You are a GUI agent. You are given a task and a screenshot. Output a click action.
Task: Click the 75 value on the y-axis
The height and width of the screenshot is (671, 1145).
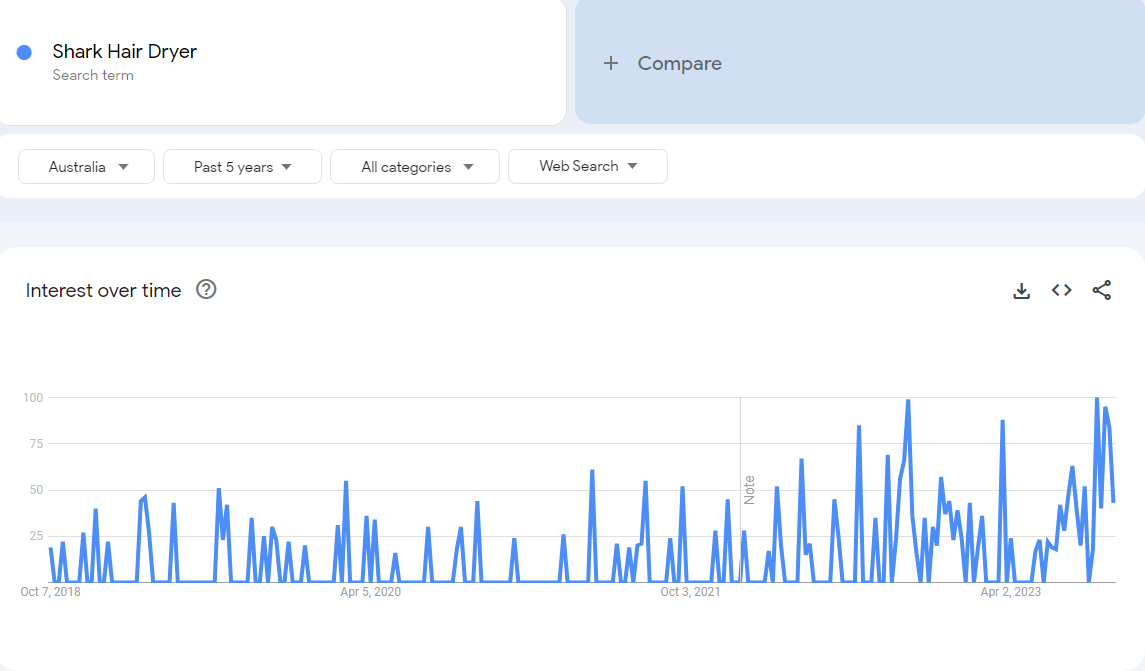click(36, 444)
